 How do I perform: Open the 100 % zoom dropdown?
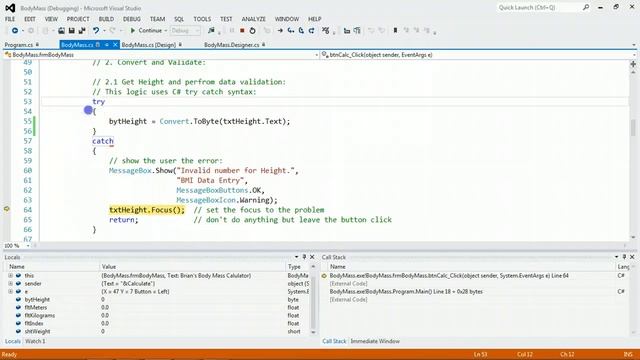click(28, 246)
